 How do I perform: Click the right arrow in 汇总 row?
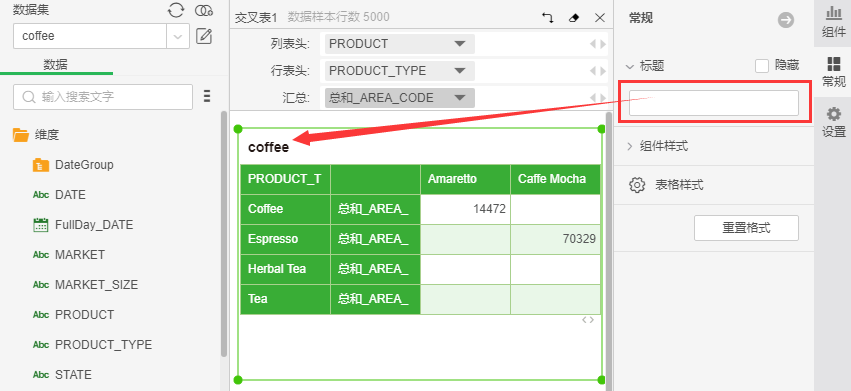click(x=603, y=98)
